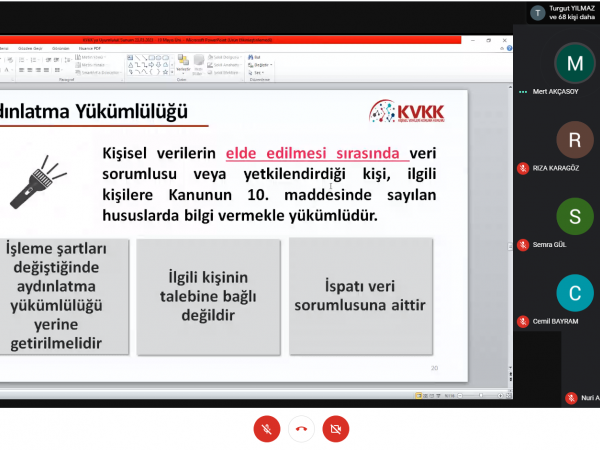Open the Metin Yönü dropdown
Viewport: 600px width, 450px height.
91,57
